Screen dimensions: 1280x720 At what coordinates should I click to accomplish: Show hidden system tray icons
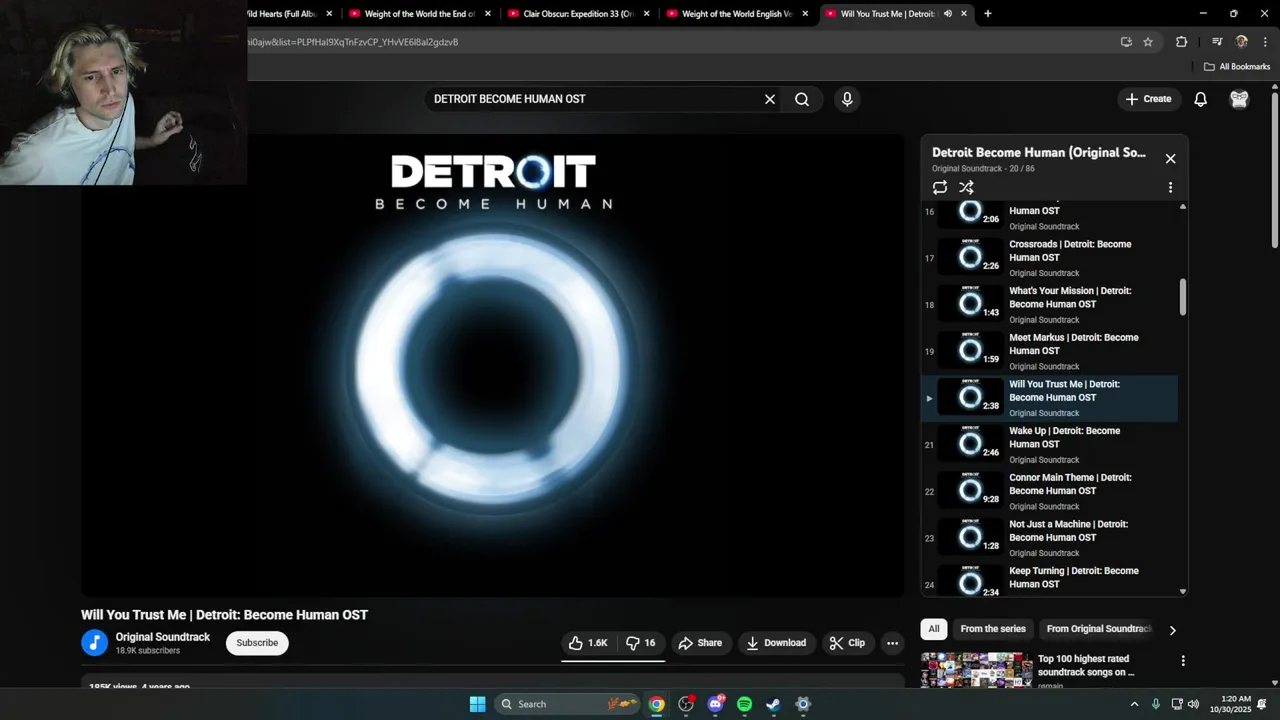[x=1134, y=704]
